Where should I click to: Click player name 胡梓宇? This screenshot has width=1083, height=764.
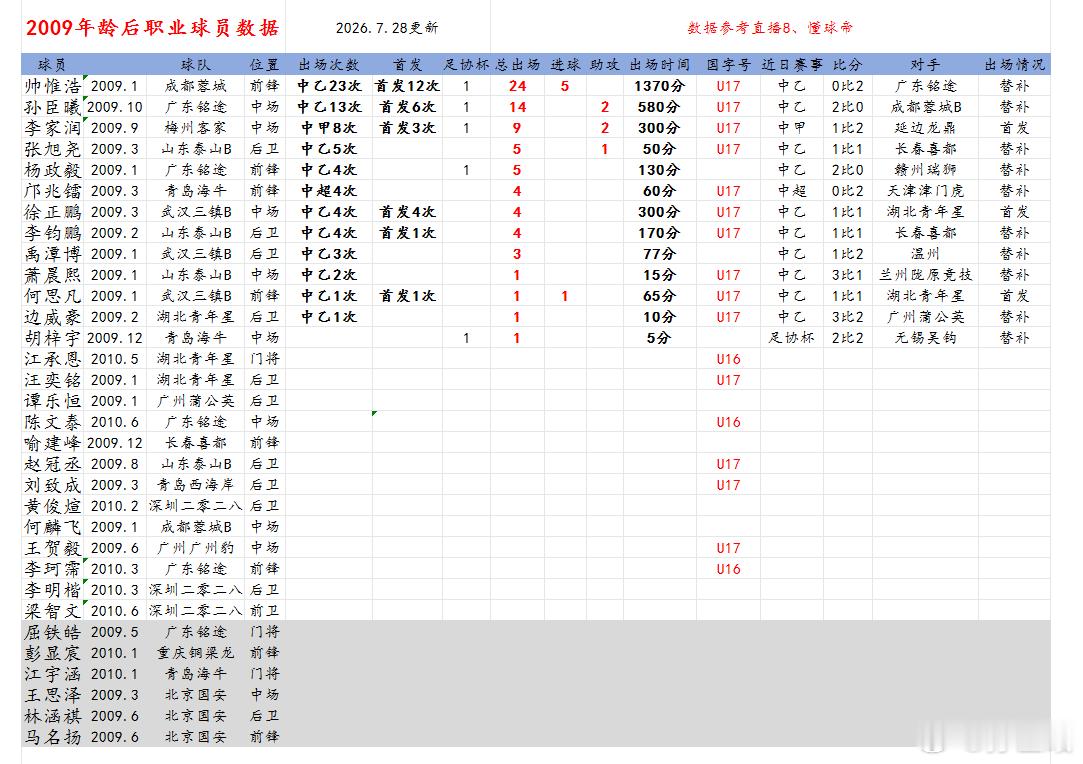[x=52, y=338]
